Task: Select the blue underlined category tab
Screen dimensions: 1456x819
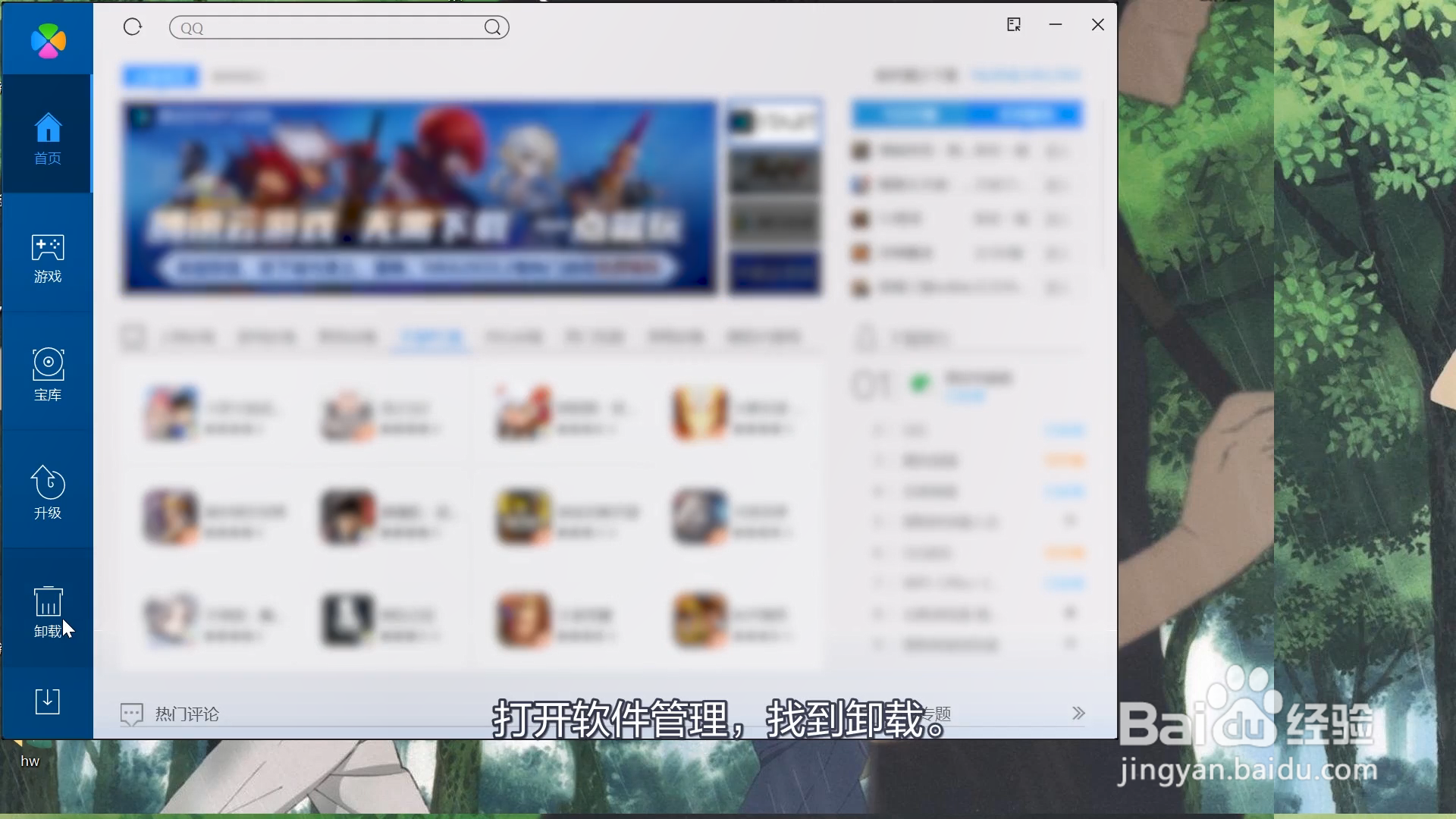Action: 430,337
